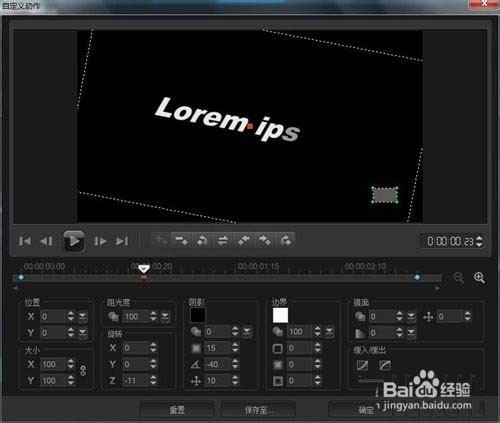Click the 保存至 save-to button
This screenshot has width=500, height=423.
coord(258,410)
